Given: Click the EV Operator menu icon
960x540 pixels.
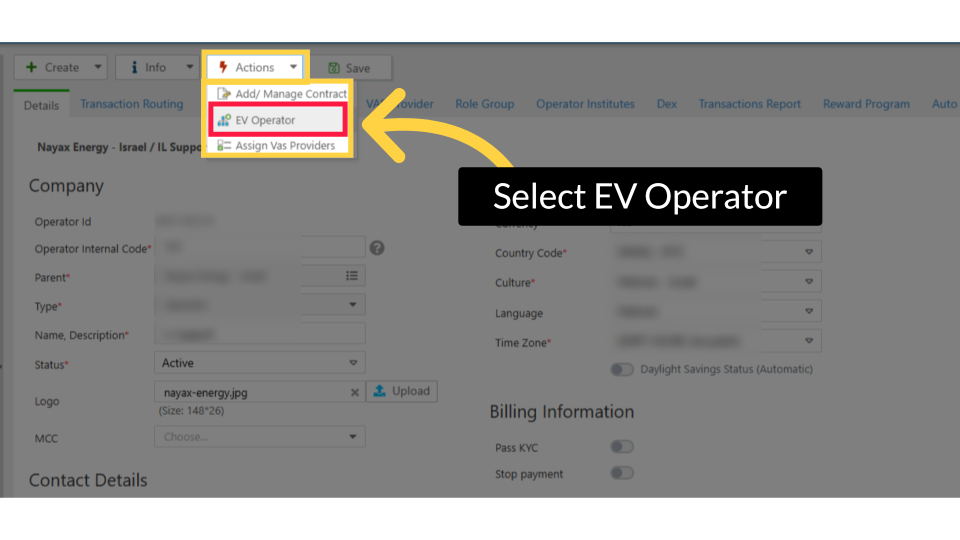Looking at the screenshot, I should (x=223, y=120).
